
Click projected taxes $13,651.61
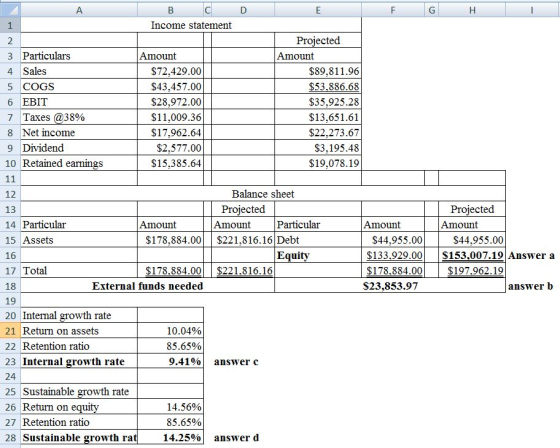(318, 117)
